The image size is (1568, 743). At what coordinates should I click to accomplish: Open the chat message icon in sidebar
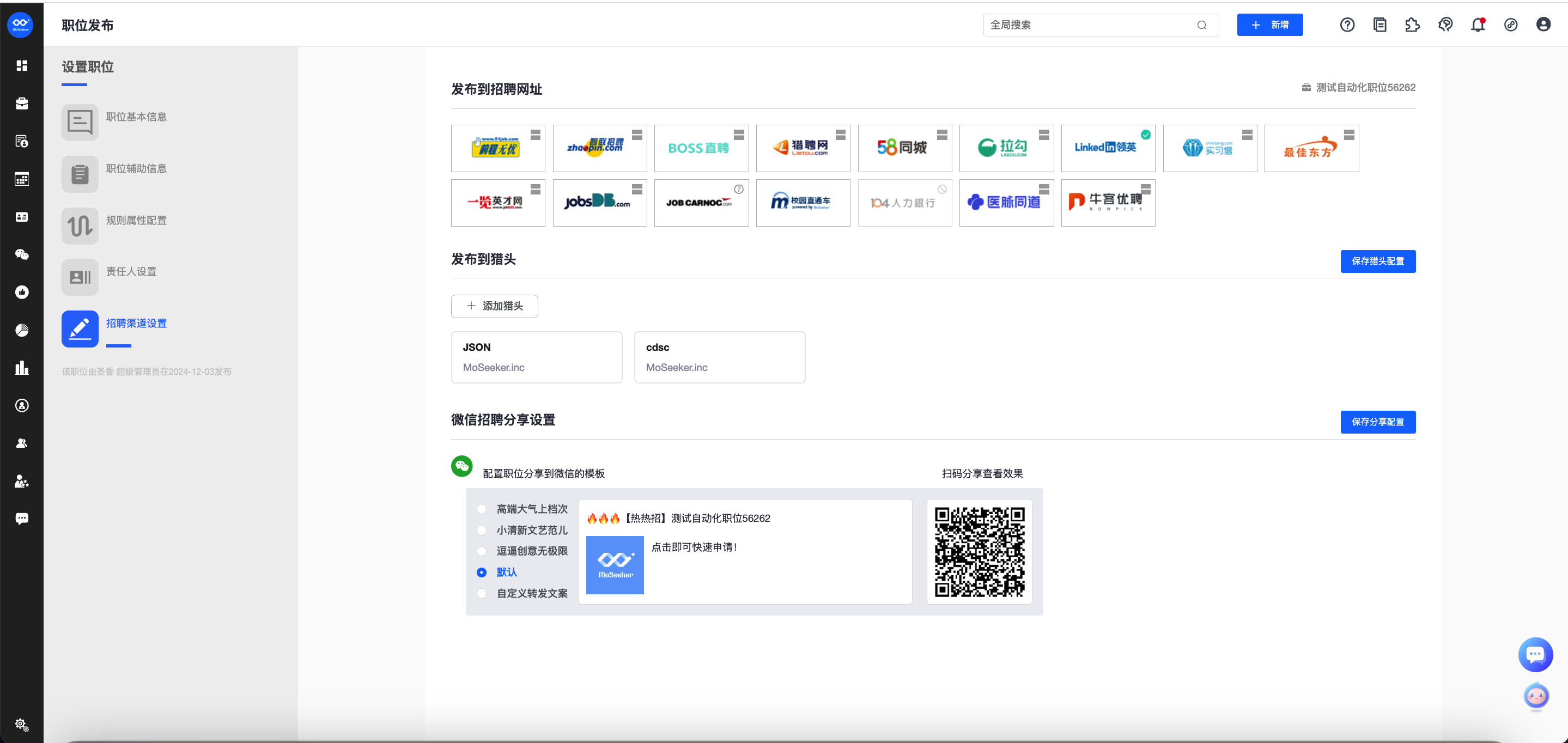coord(22,519)
